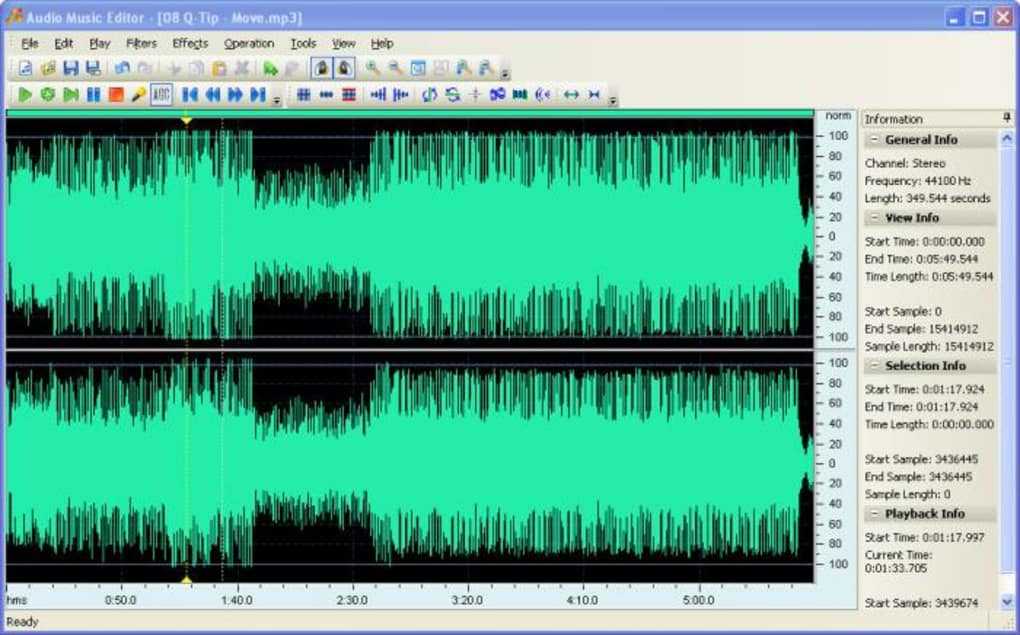Click the green and blue swap arrows icon
The width and height of the screenshot is (1020, 635).
(453, 95)
